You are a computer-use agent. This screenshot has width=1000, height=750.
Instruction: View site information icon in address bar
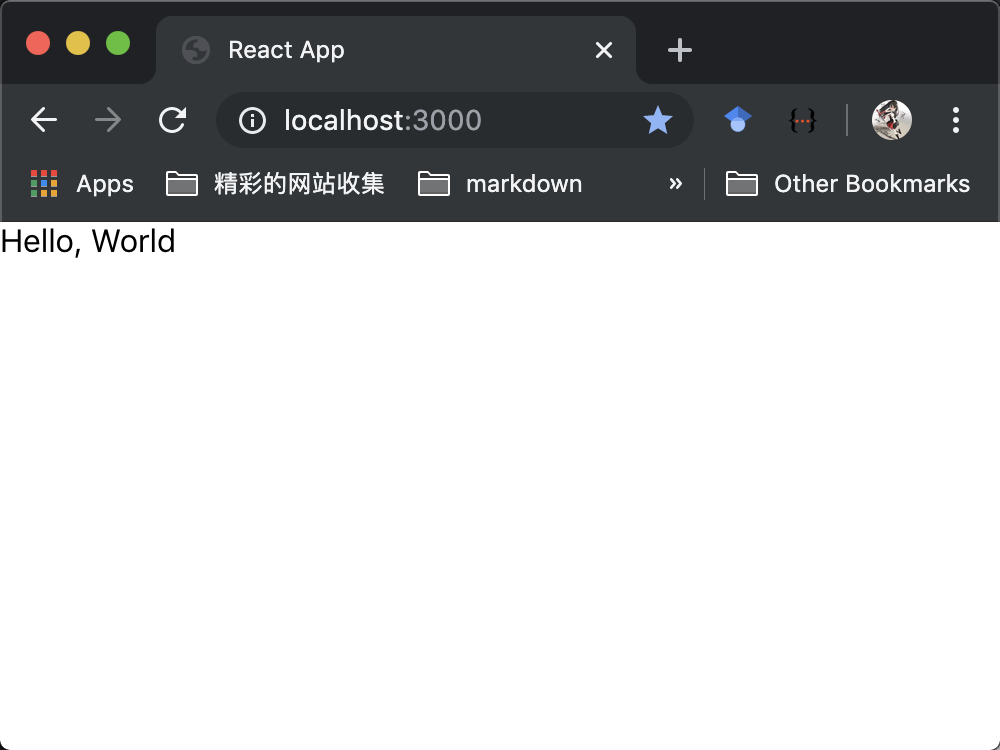(252, 121)
